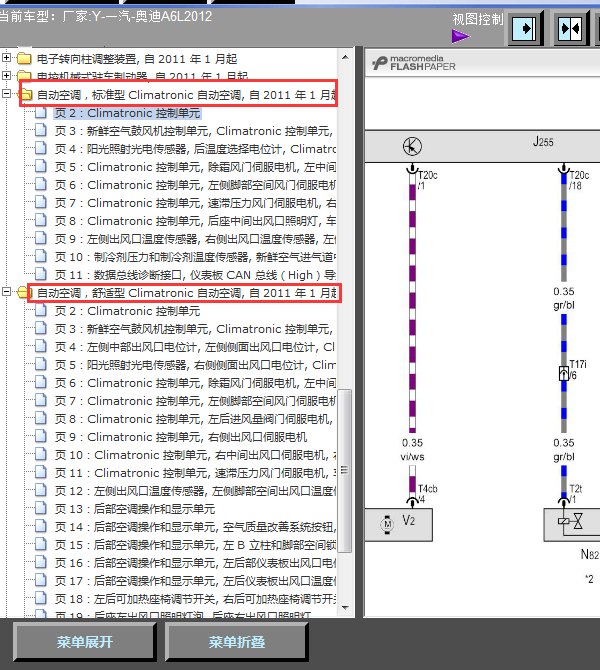Open 舒适型 页 7：左侧脚部空间风门伺服电机
This screenshot has width=600, height=670.
[195, 401]
